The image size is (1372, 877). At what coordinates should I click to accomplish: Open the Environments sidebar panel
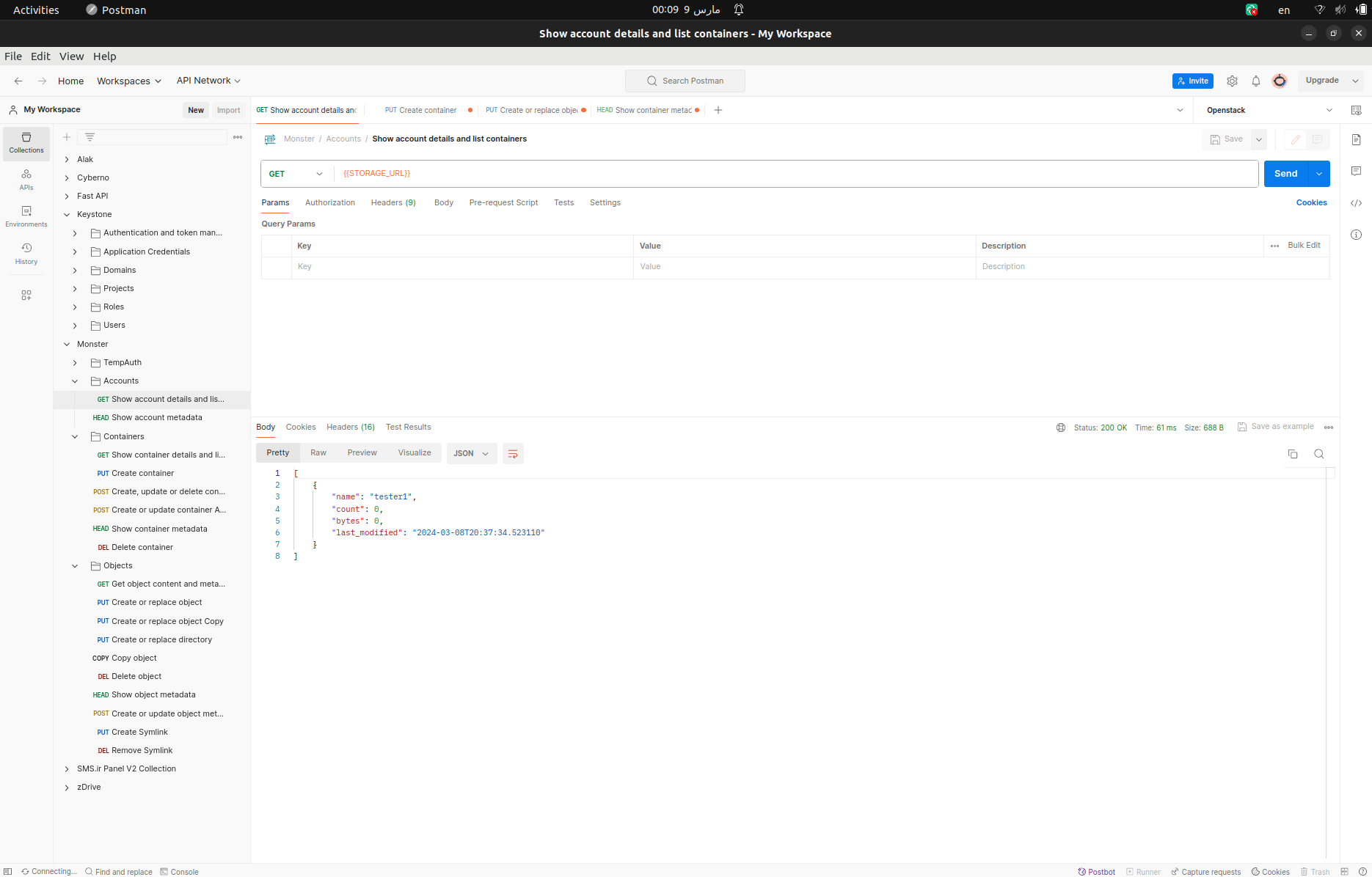pyautogui.click(x=26, y=216)
